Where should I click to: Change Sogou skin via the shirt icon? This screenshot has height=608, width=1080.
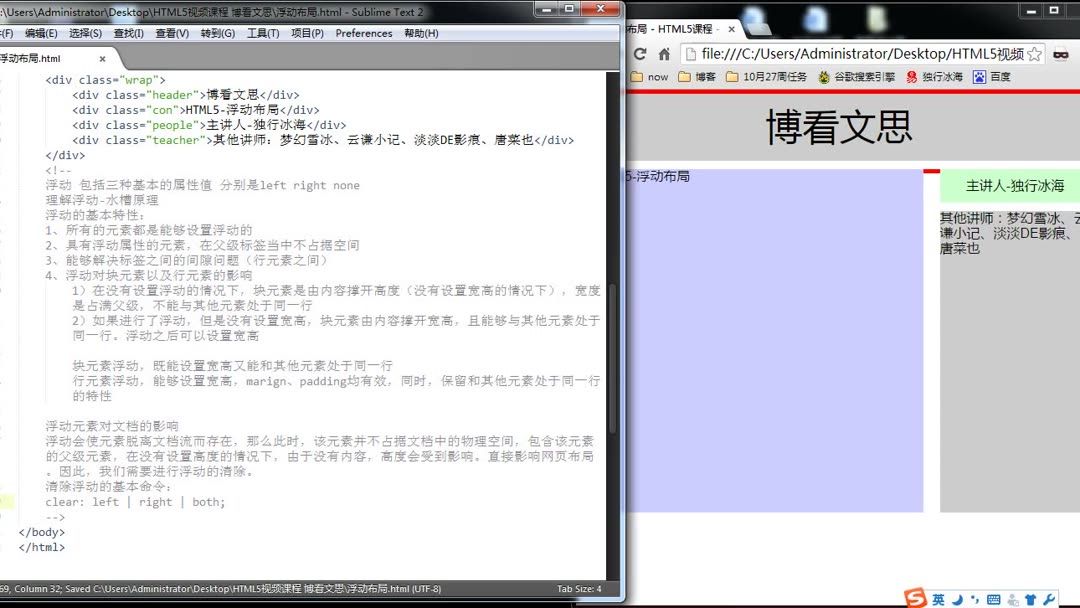[1031, 598]
